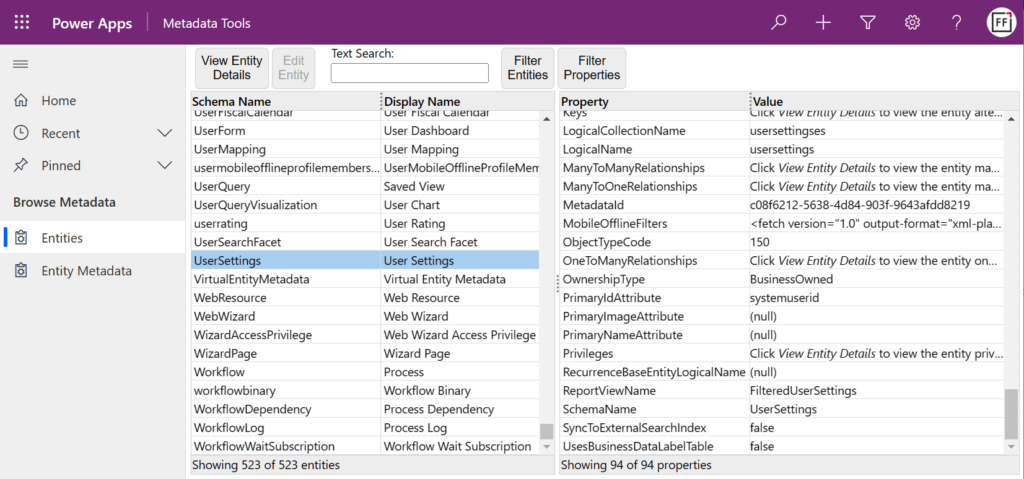Click the Power Apps title link

(92, 24)
